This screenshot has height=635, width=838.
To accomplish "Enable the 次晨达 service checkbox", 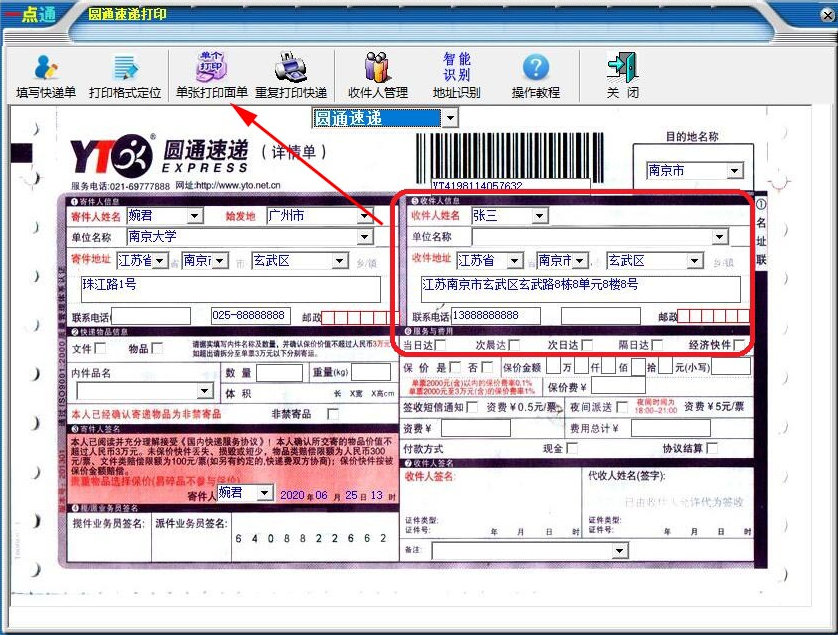I will [x=514, y=345].
